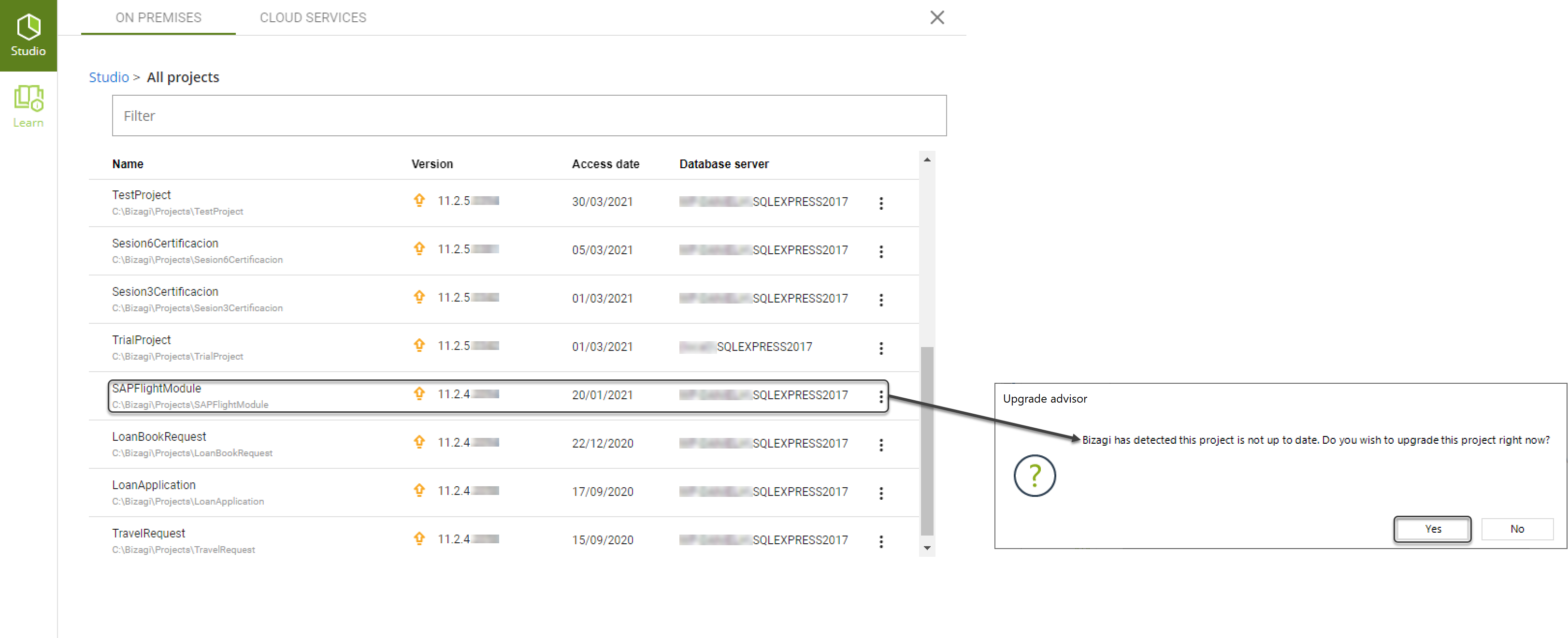Click the path C:\Bizagi\Projects\LoanApplication
Viewport: 1568px width, 638px height.
click(x=188, y=502)
